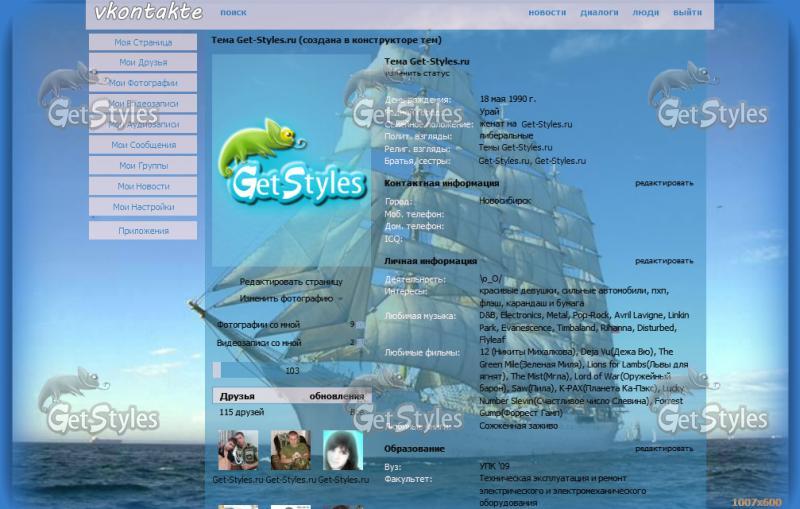Screen dimensions: 800x509
Task: Open Мои Группы from the sidebar
Action: 143,166
